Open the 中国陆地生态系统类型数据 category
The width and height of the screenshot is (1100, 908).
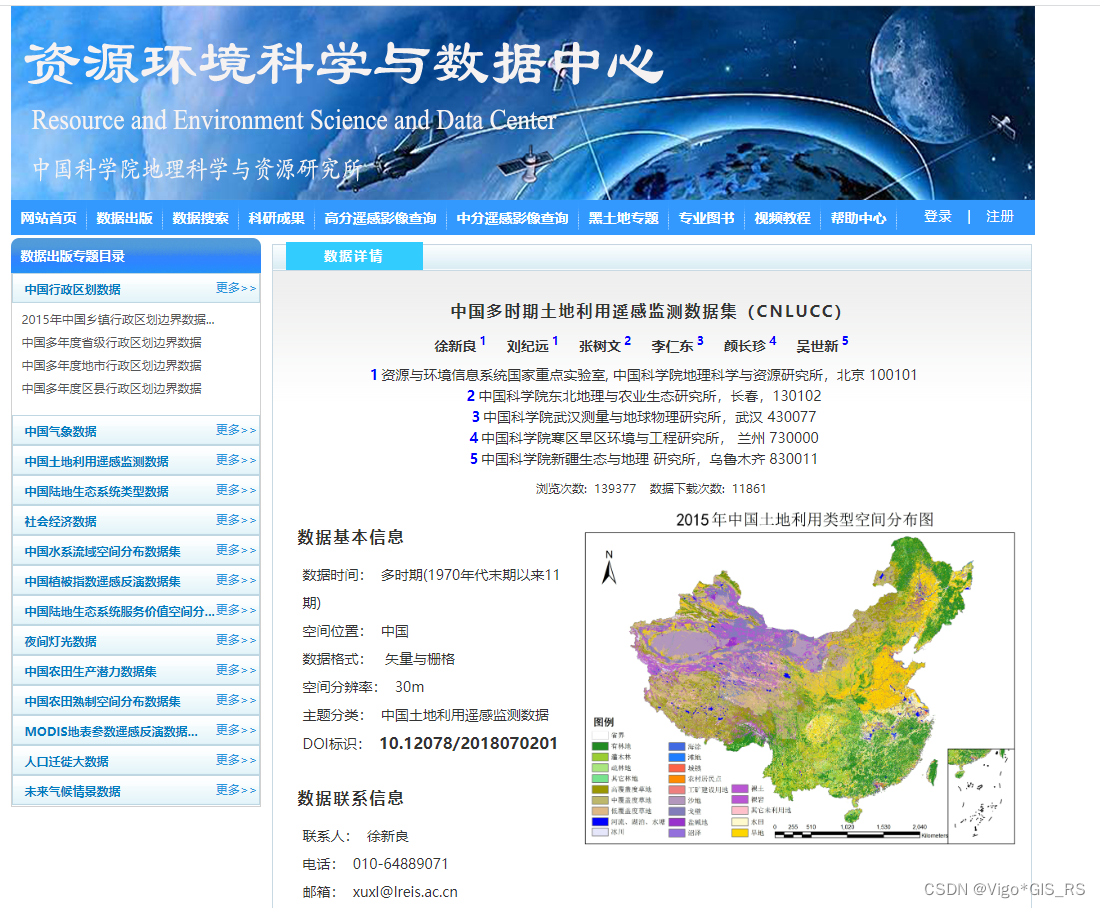(96, 492)
